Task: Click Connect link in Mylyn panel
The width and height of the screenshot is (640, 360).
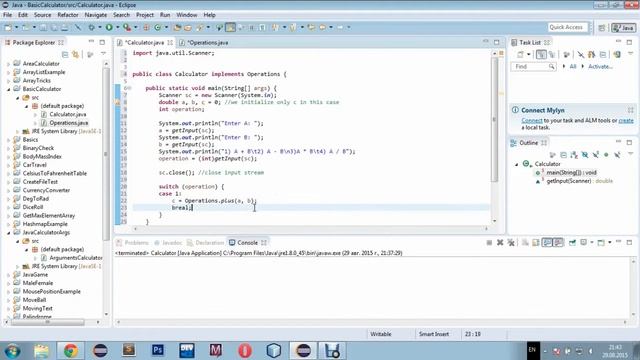Action: [532, 121]
